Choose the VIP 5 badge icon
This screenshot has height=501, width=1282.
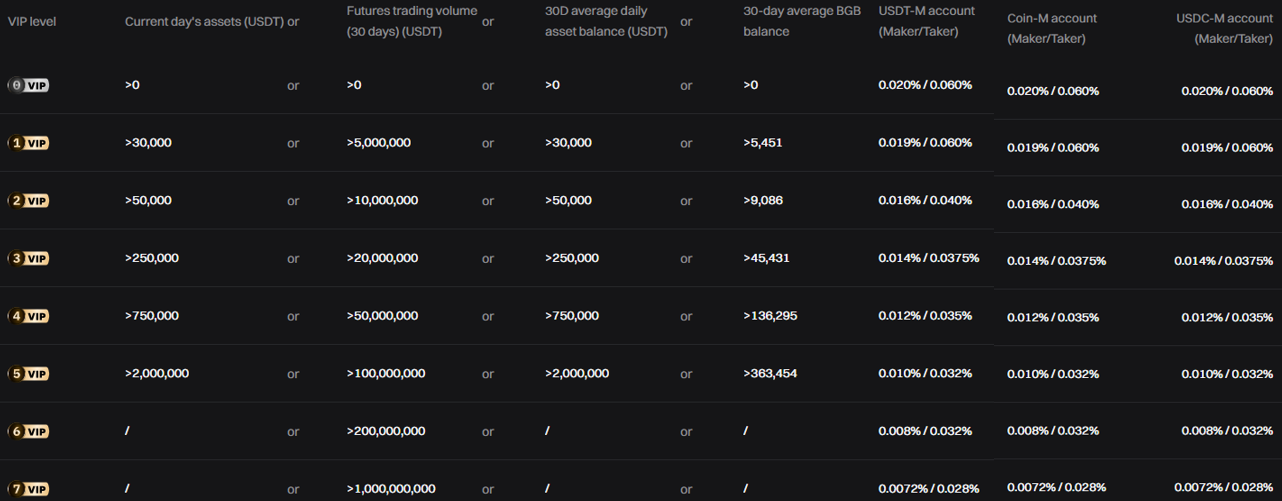28,374
